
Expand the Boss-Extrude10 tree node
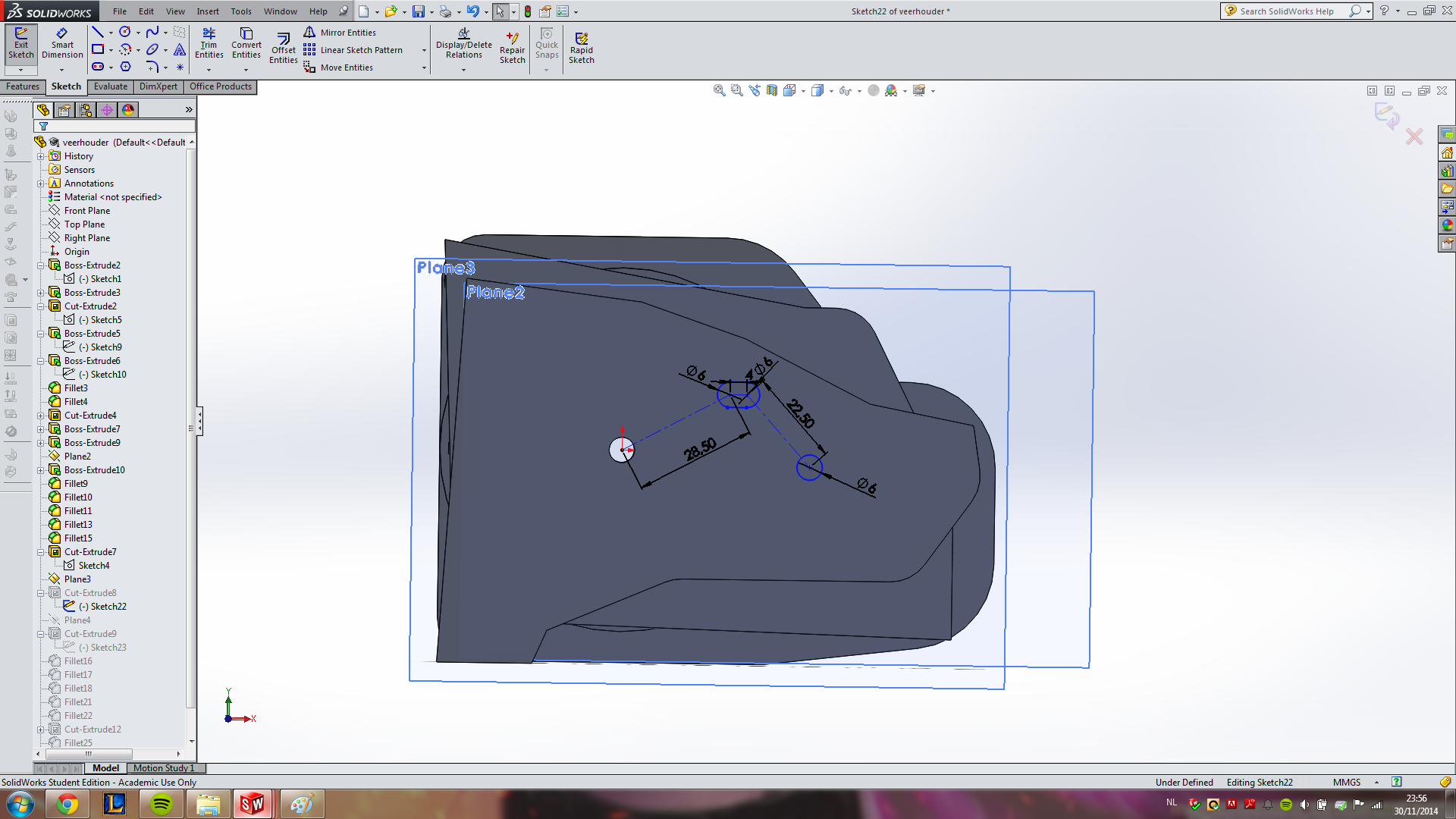[x=41, y=470]
